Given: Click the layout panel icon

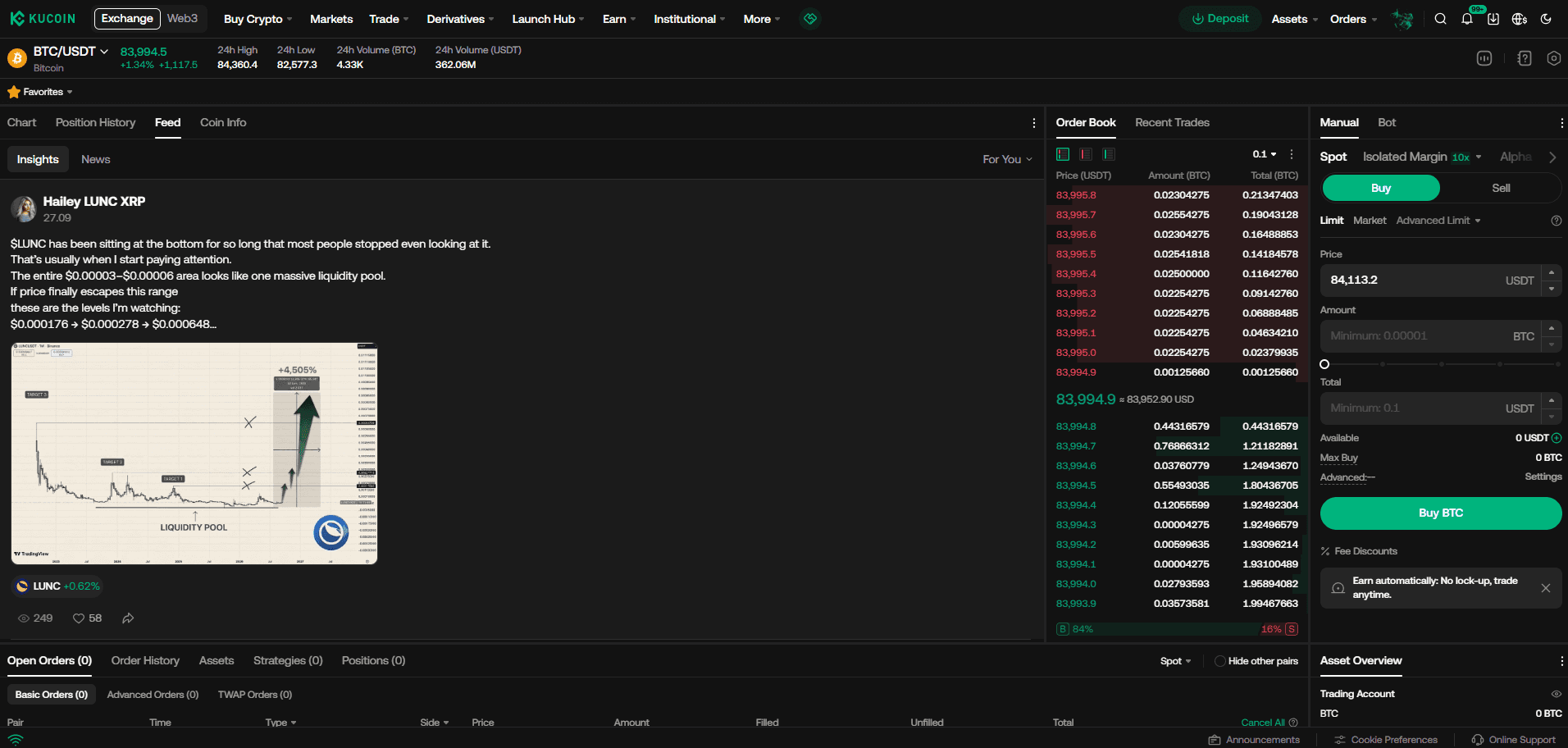Looking at the screenshot, I should [1484, 58].
